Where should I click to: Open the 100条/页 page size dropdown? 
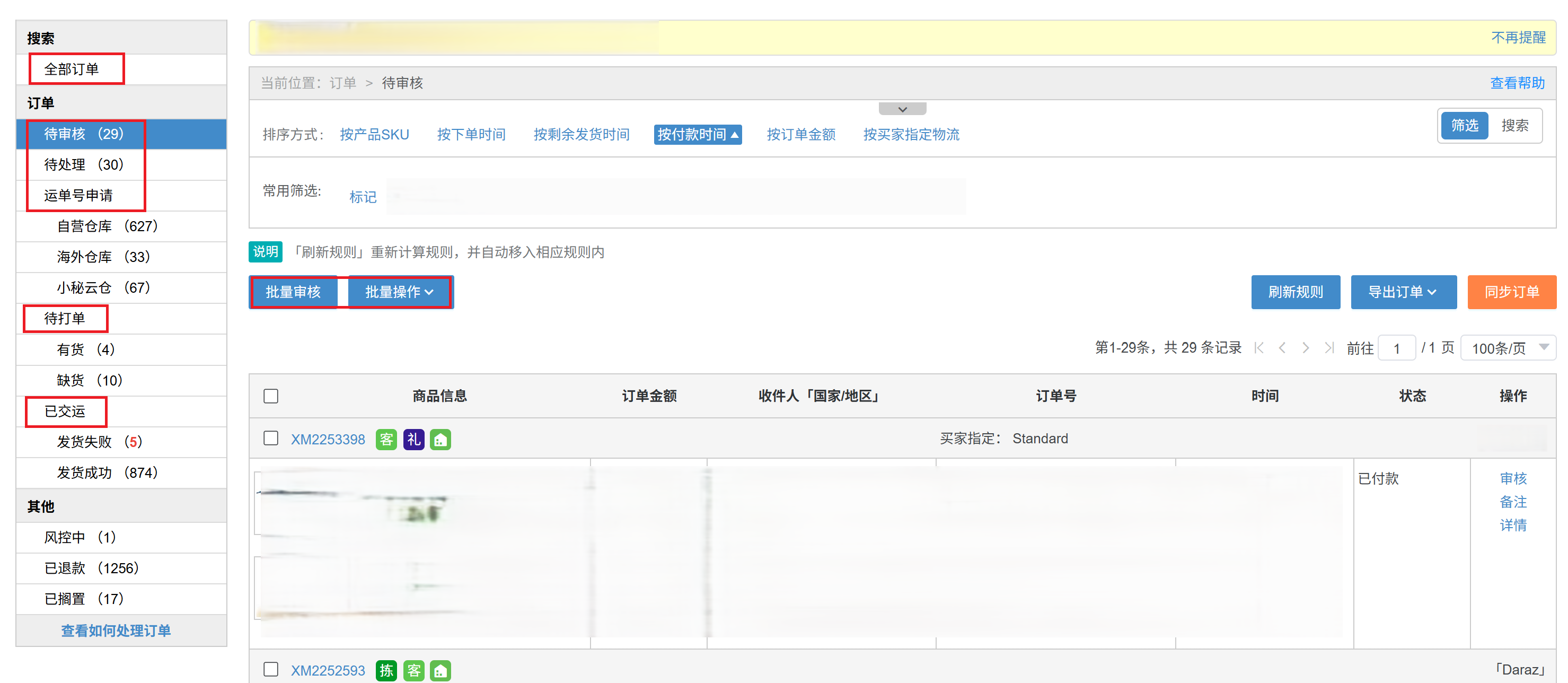(x=1507, y=348)
